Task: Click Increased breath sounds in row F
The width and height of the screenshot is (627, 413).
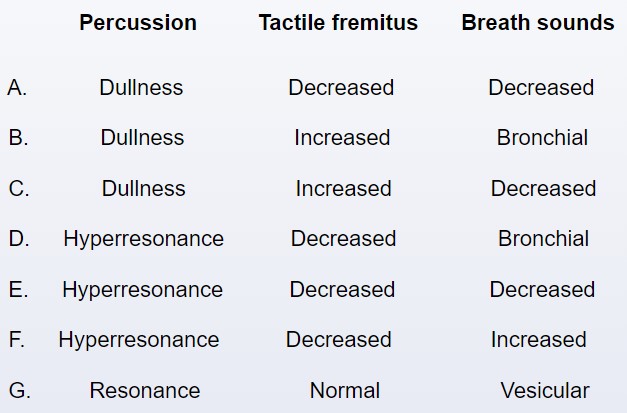Action: (539, 339)
